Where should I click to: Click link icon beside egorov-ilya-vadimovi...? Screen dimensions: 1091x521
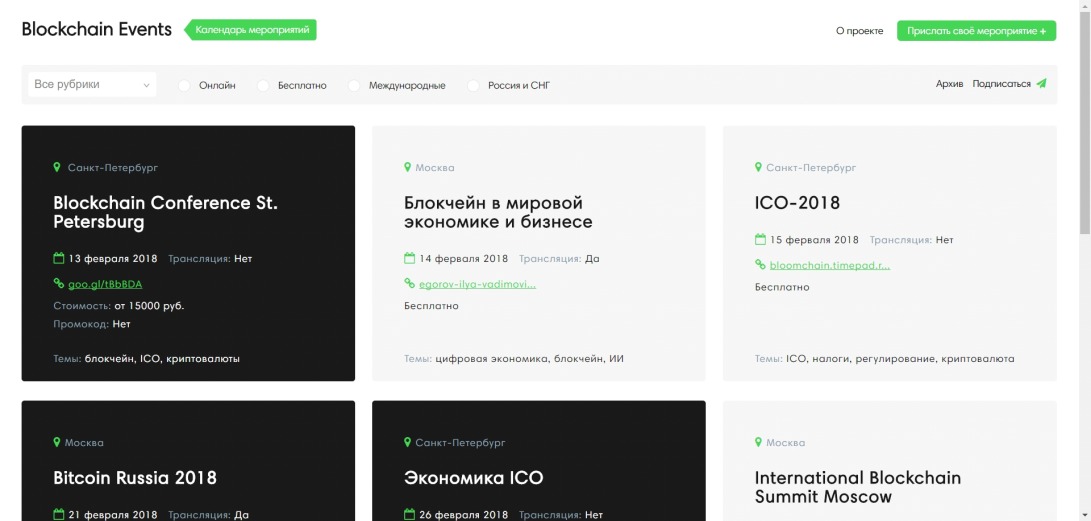409,283
